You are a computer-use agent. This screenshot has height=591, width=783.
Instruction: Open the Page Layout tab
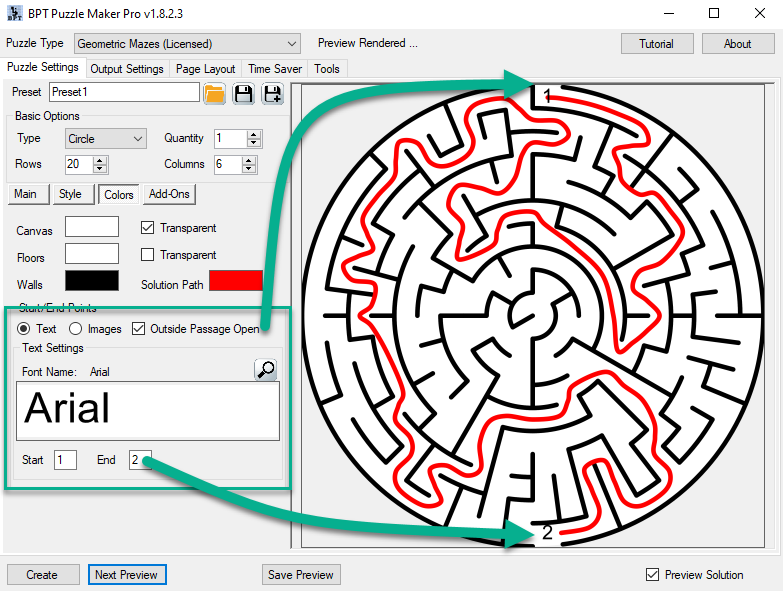(205, 69)
